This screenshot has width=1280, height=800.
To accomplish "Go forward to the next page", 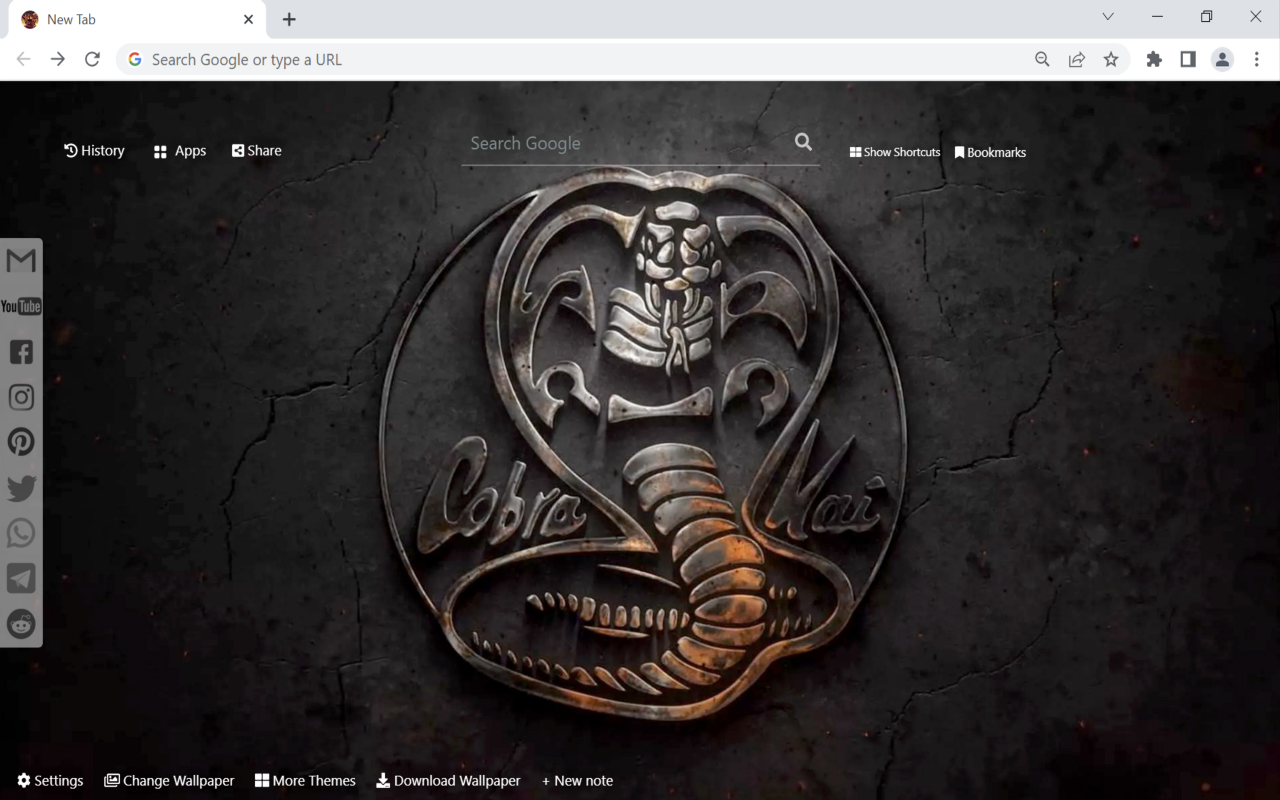I will [x=58, y=60].
